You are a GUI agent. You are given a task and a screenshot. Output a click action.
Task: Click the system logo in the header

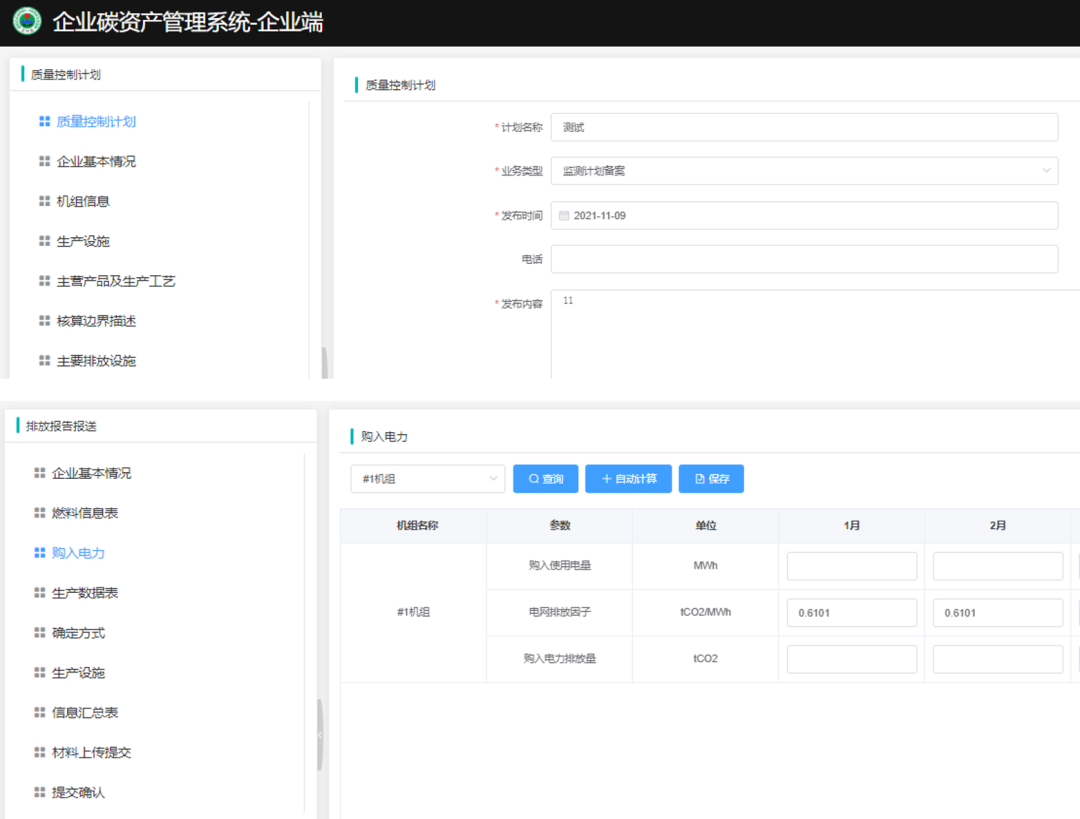tap(27, 21)
